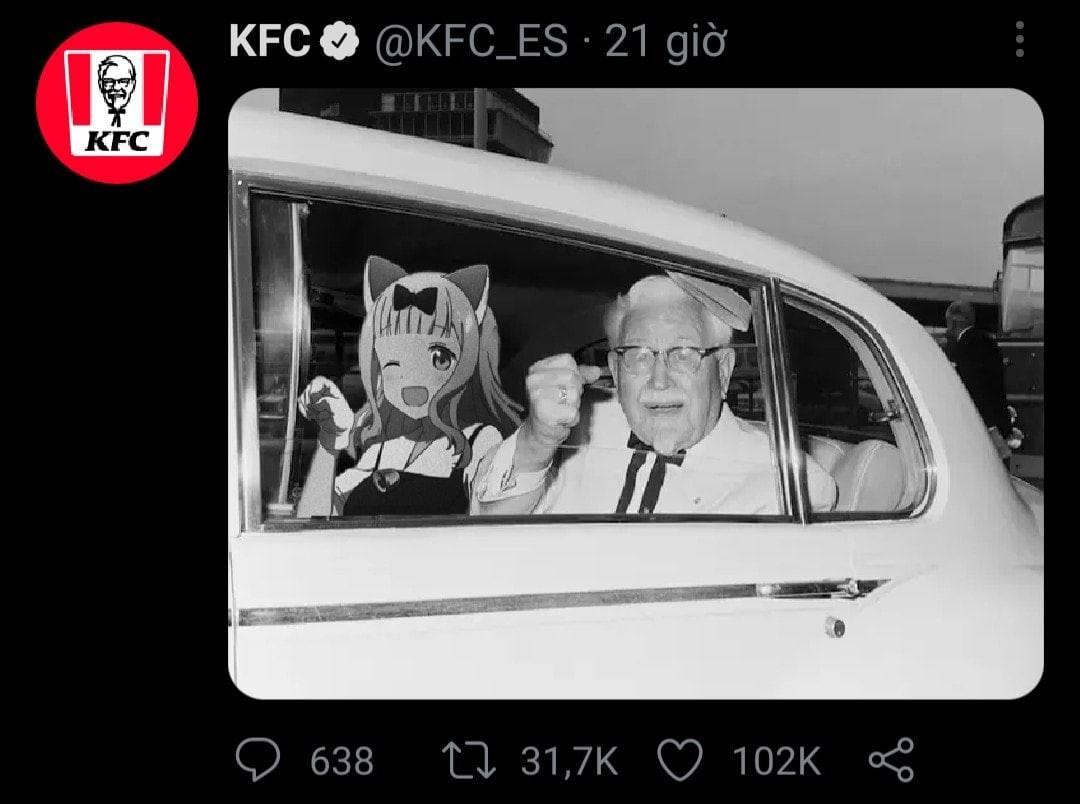View the 638 replies count

tap(342, 761)
